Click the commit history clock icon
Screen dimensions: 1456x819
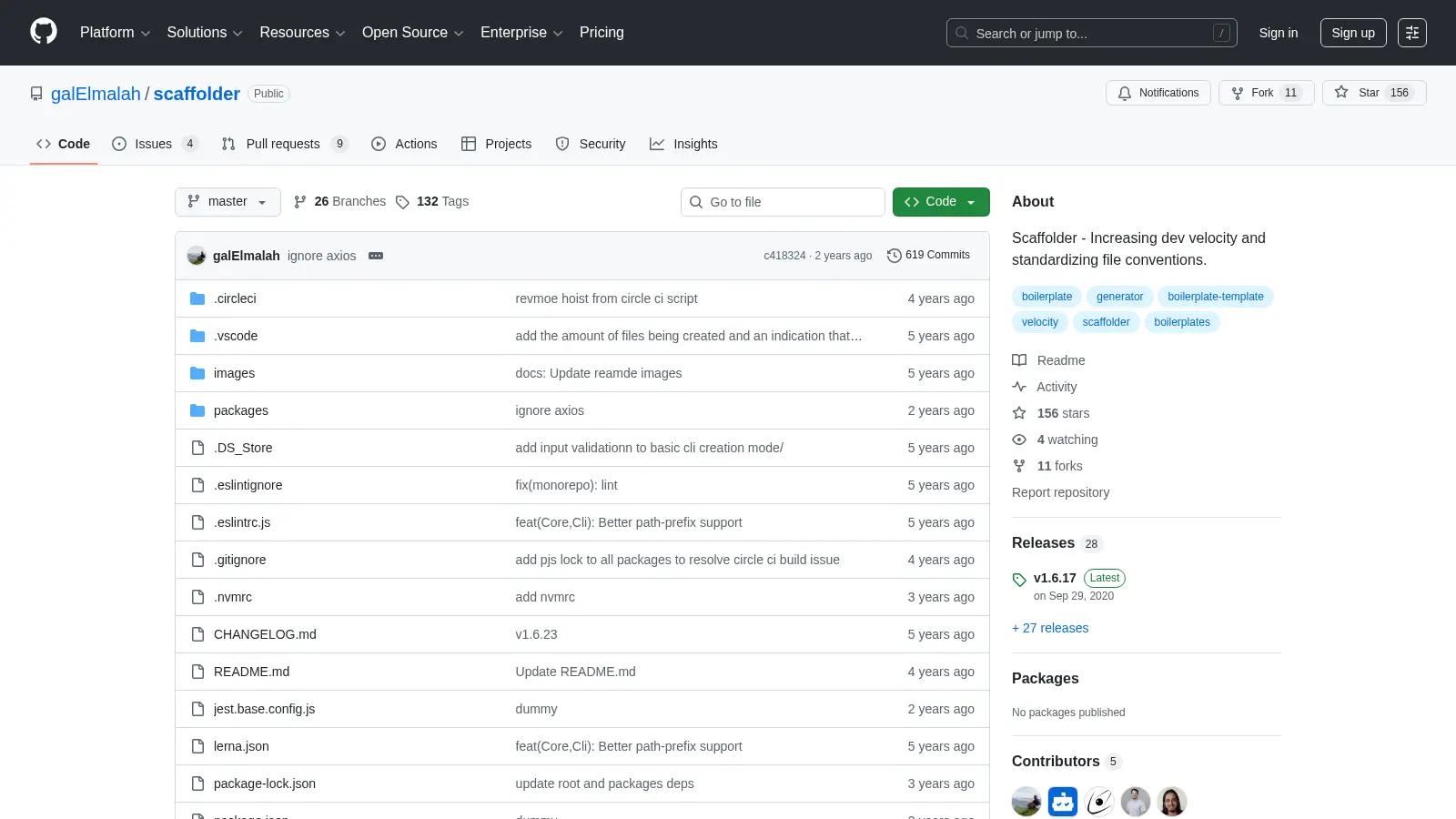pyautogui.click(x=894, y=256)
